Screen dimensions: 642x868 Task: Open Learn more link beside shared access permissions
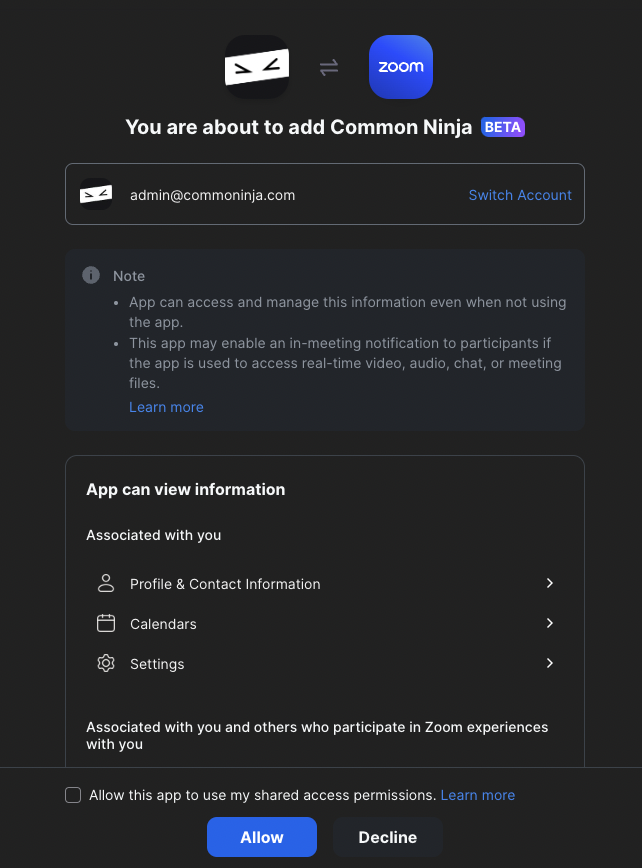(x=478, y=795)
